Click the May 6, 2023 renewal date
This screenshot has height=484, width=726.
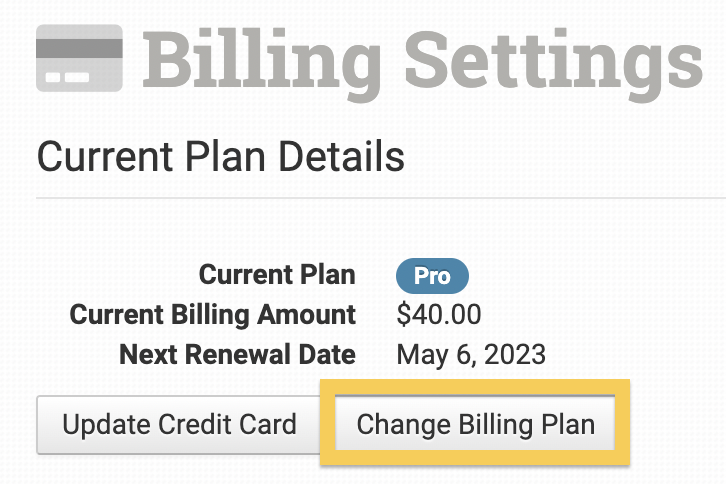(471, 354)
